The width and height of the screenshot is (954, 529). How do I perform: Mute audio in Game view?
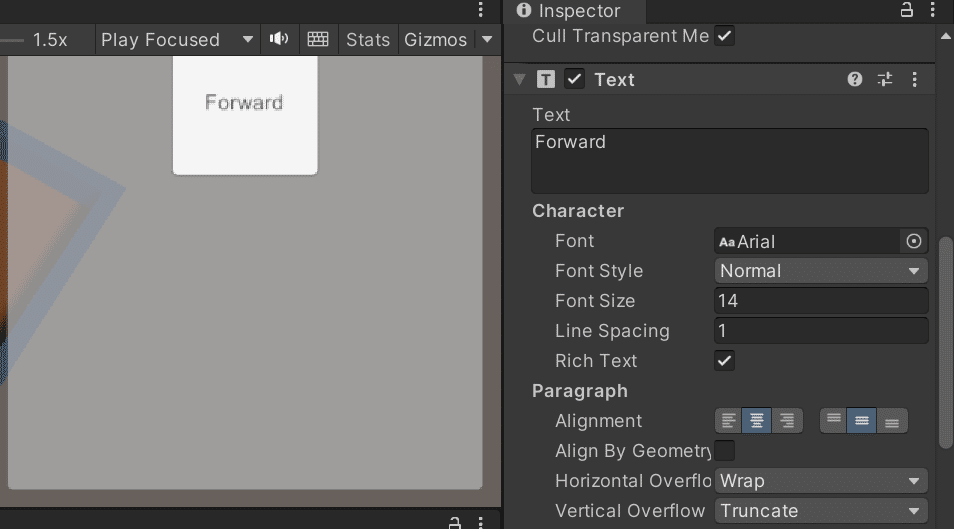coord(279,40)
